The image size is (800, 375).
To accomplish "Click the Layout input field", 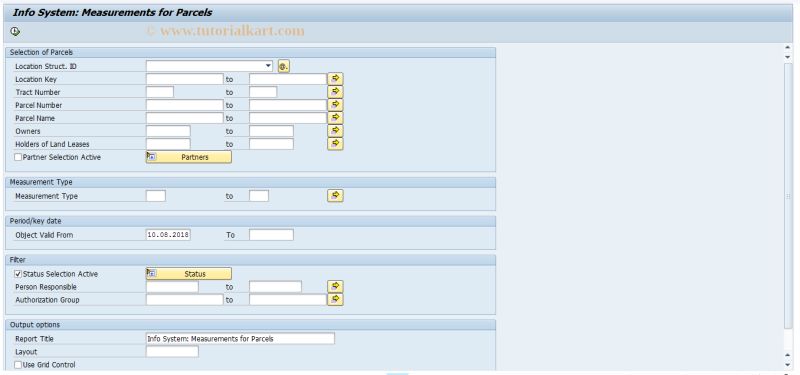I will coord(172,352).
